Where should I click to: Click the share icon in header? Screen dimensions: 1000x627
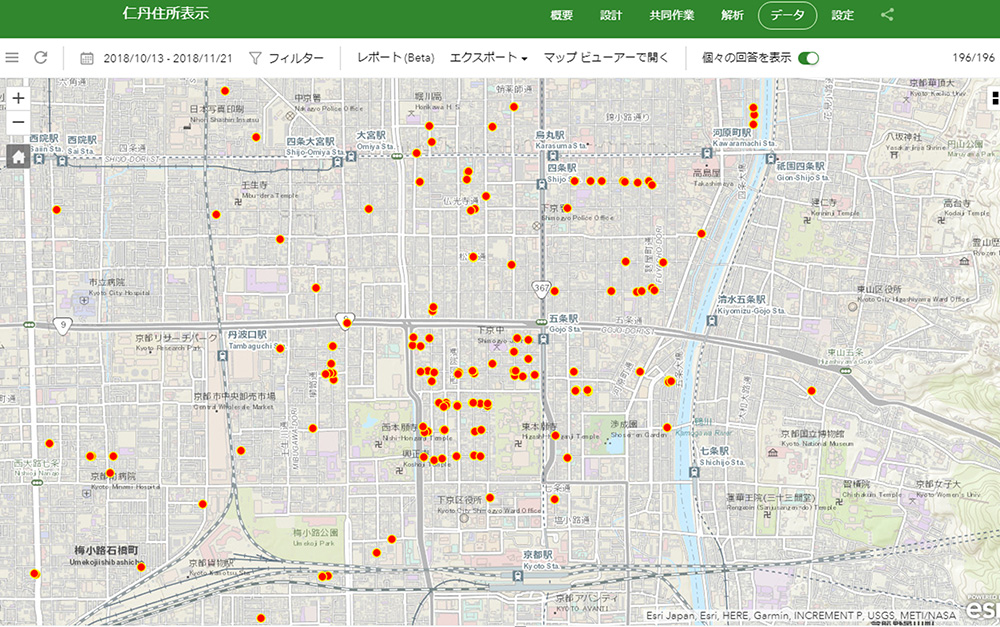click(x=887, y=15)
